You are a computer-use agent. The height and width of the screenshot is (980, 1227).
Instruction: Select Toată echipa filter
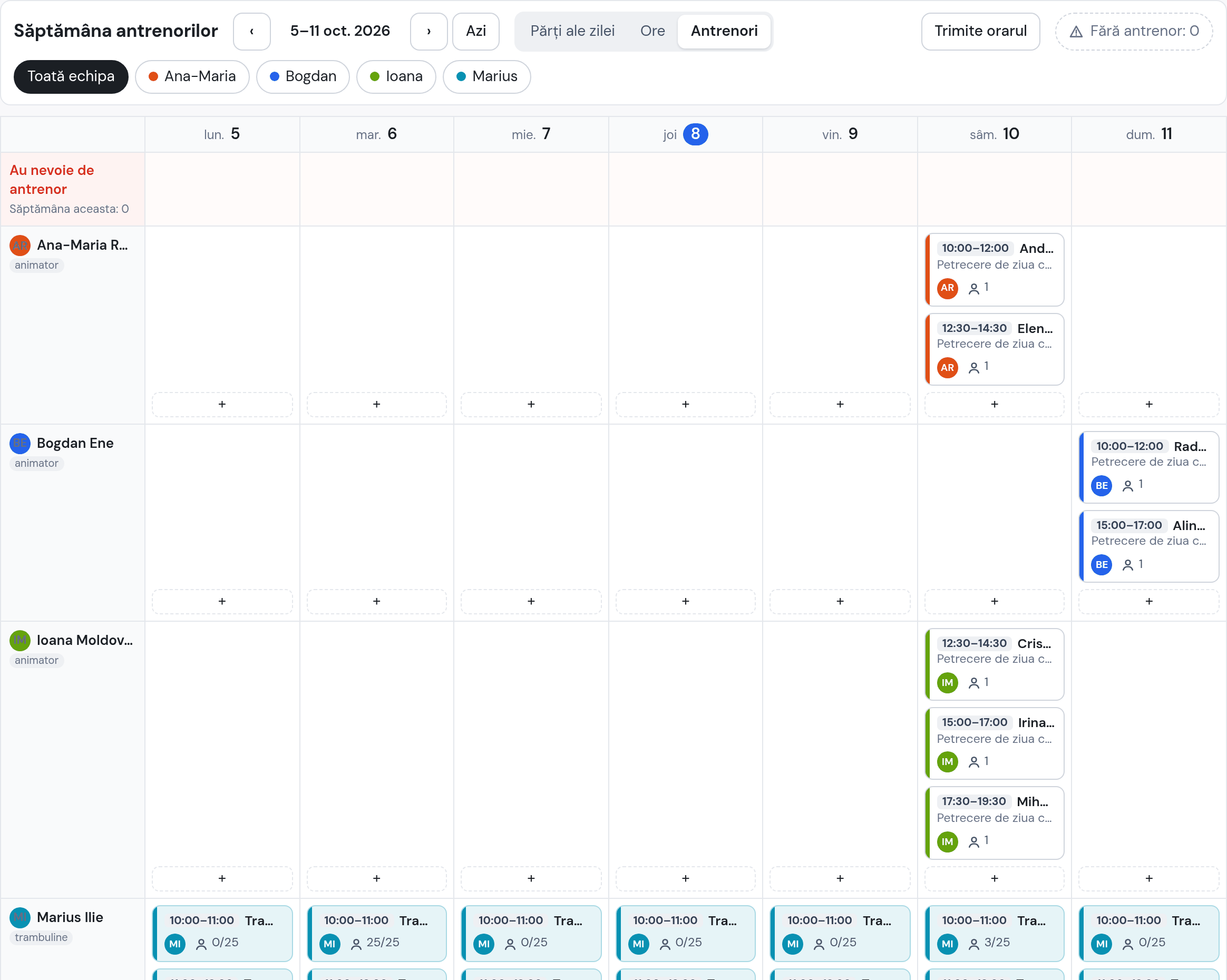point(71,77)
